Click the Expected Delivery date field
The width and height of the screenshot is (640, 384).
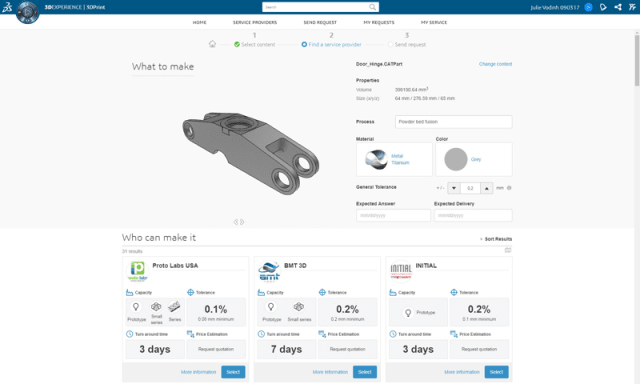[x=473, y=215]
